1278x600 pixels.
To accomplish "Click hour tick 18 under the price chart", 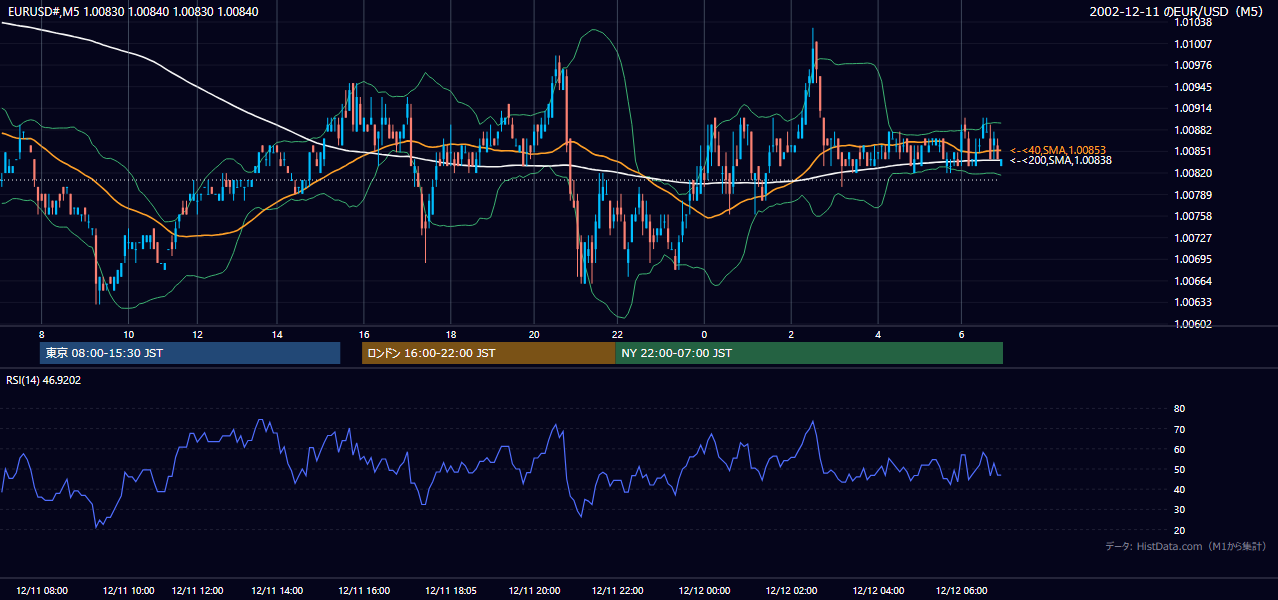I will [451, 334].
